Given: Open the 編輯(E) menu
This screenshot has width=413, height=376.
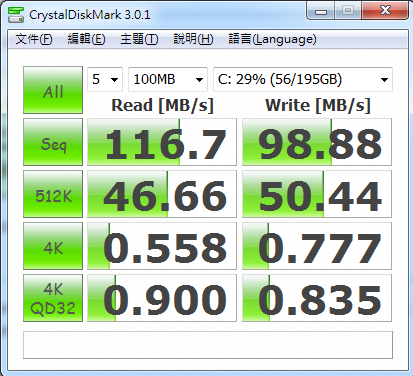Looking at the screenshot, I should click(86, 39).
